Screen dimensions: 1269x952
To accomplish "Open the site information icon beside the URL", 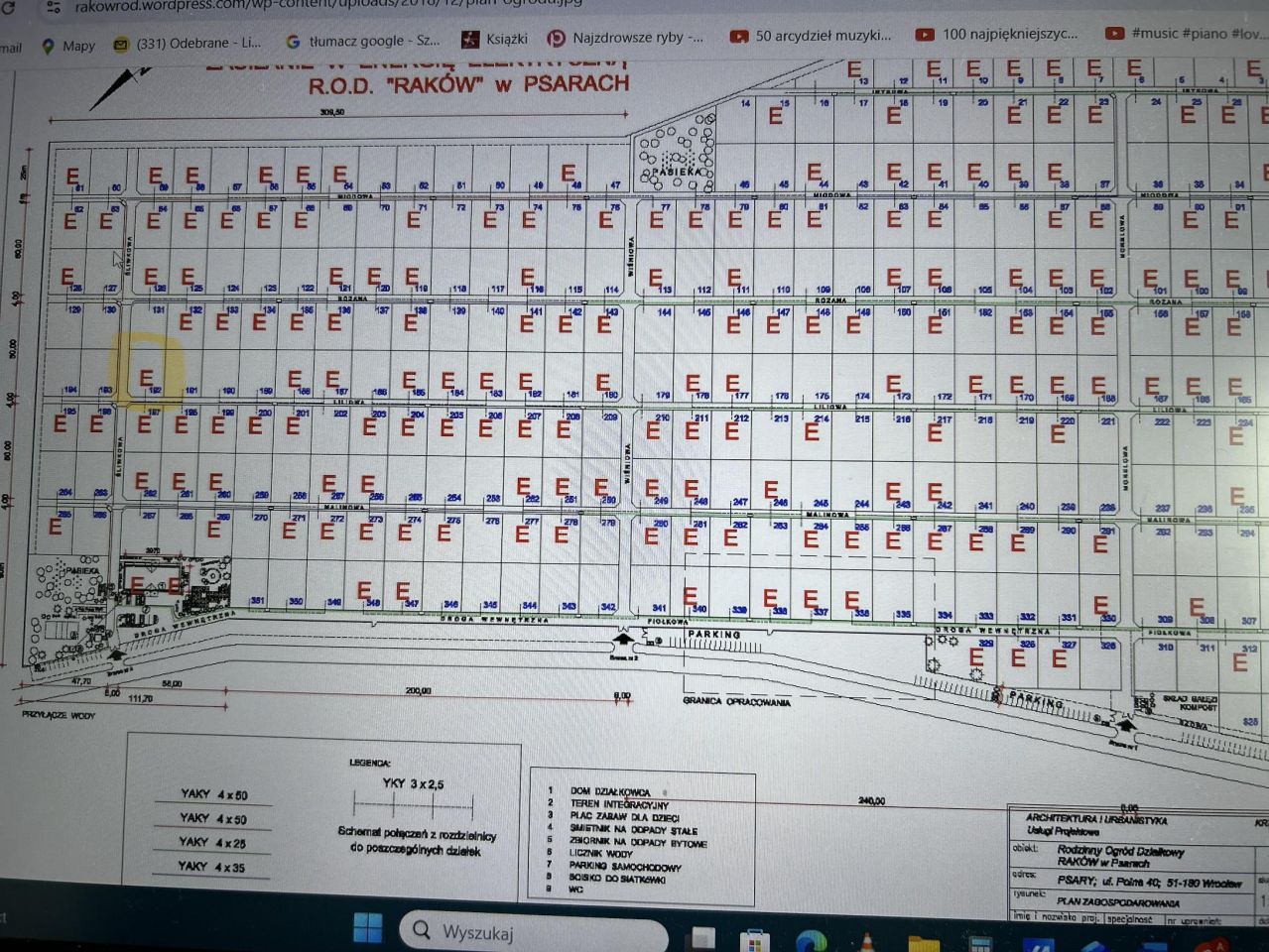I will point(54,6).
